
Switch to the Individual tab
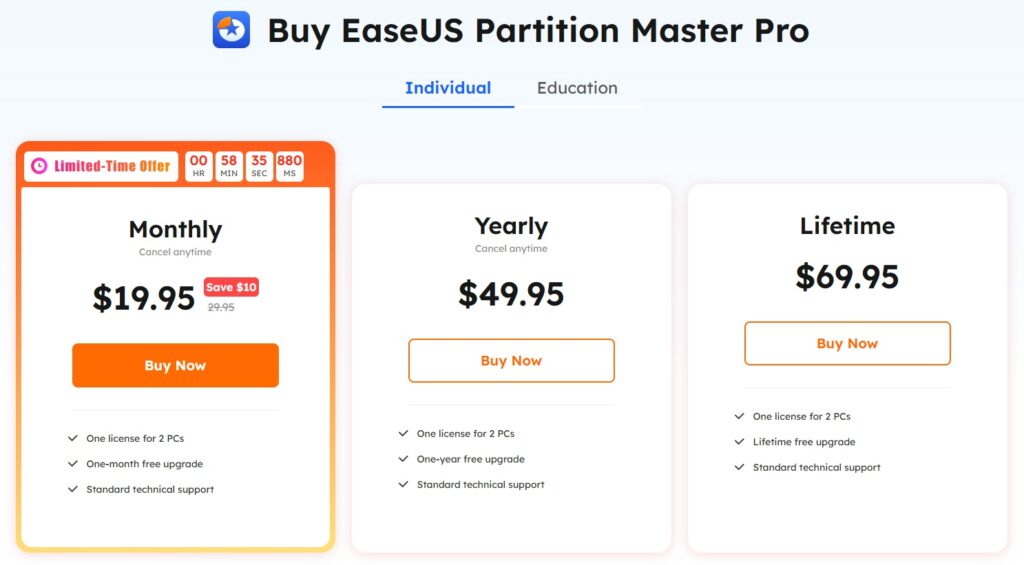(448, 88)
